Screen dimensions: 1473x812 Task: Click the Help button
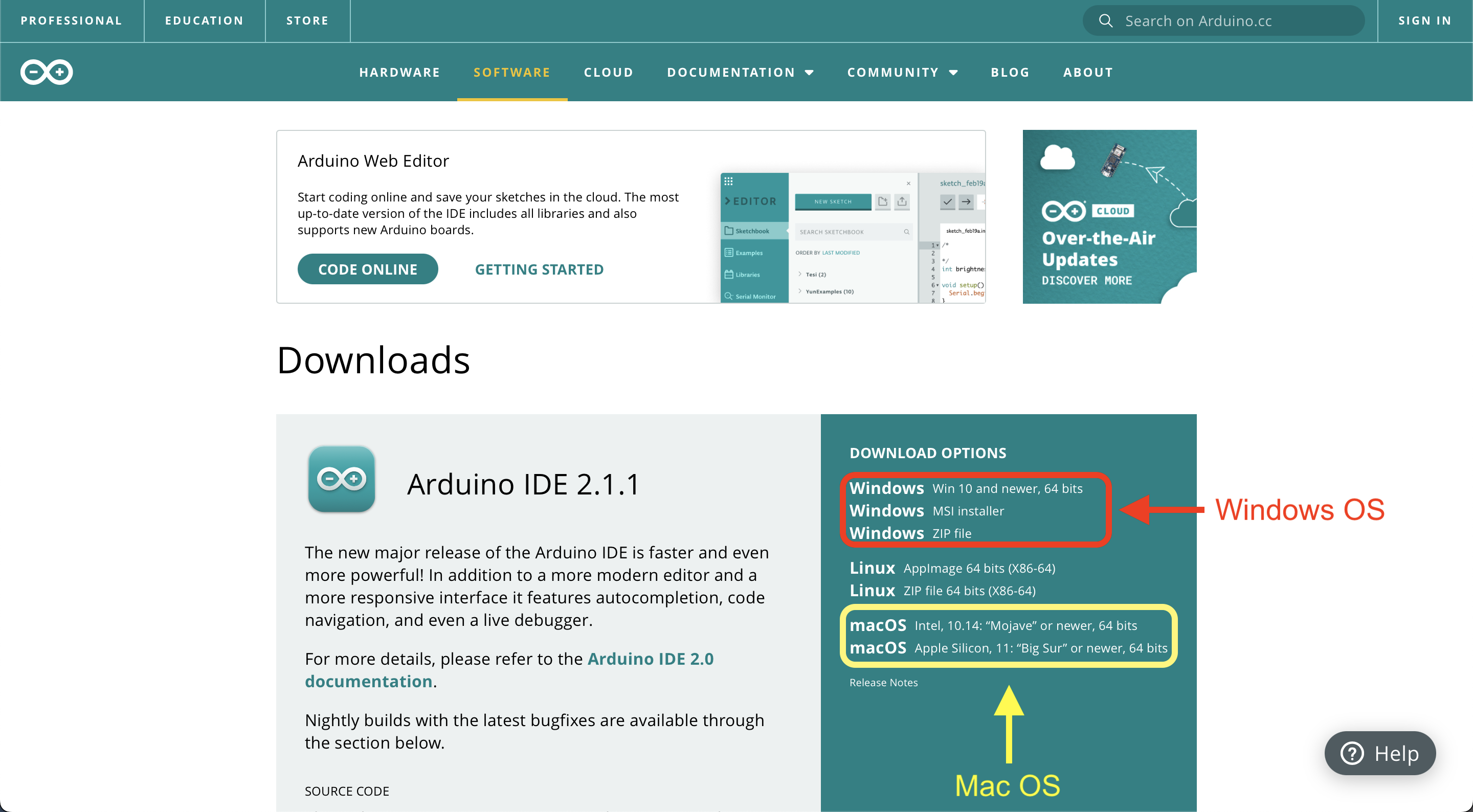tap(1380, 753)
